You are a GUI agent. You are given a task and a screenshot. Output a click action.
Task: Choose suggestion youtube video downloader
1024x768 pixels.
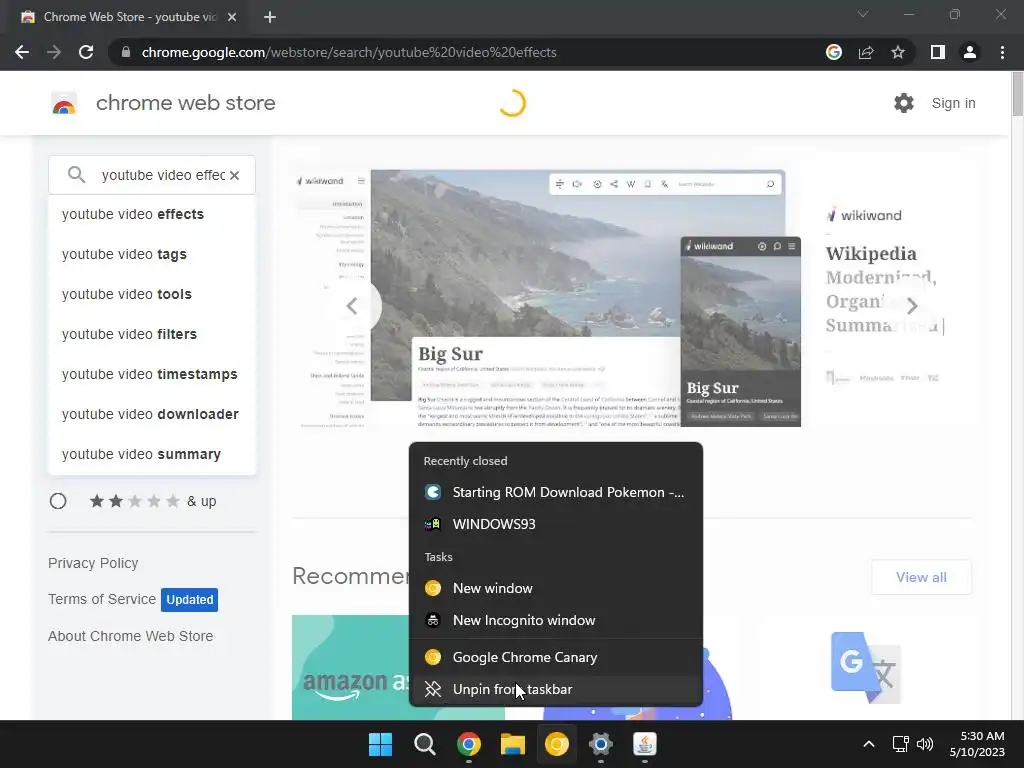(x=152, y=414)
